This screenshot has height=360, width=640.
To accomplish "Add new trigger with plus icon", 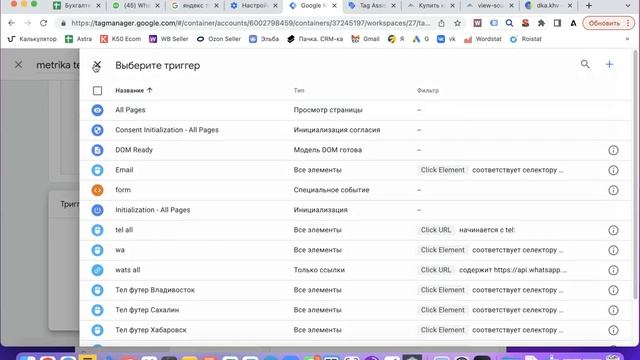I will click(609, 64).
